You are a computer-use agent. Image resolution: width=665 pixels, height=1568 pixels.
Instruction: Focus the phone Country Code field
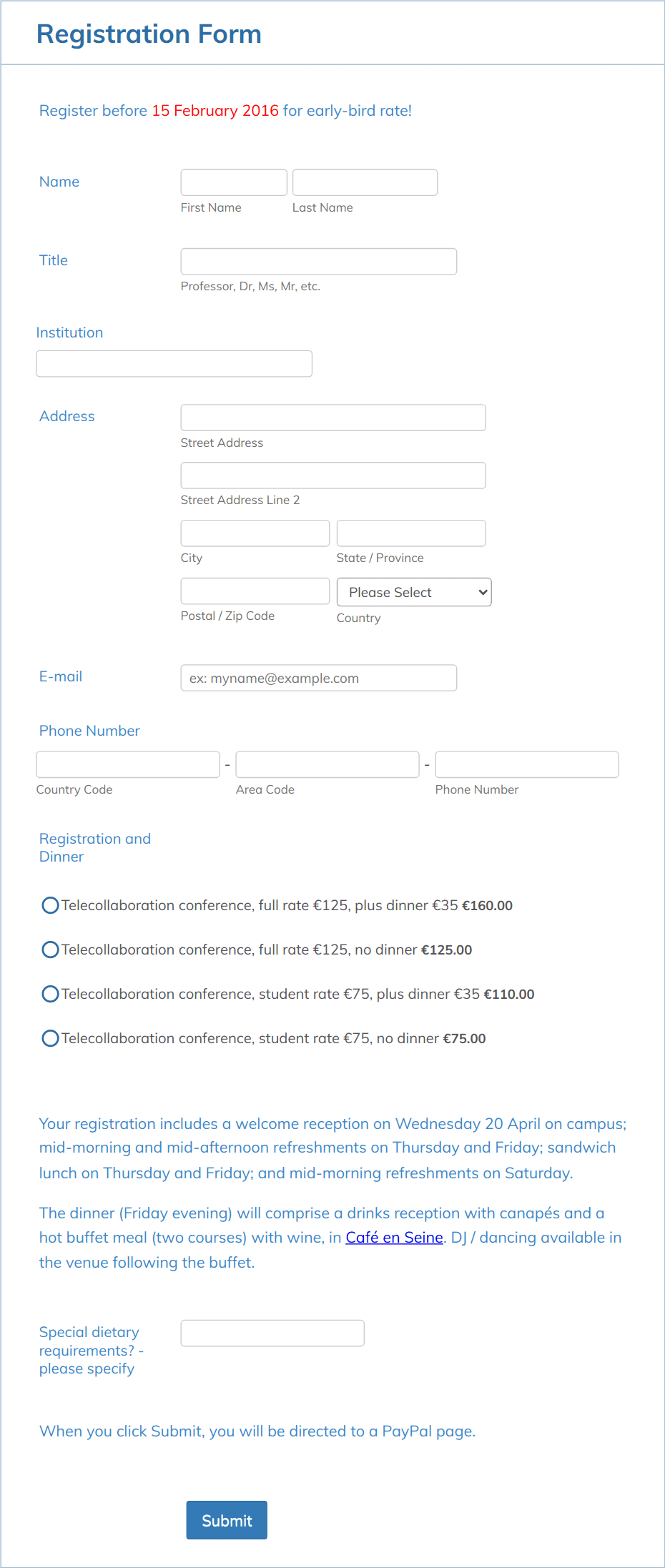coord(127,764)
